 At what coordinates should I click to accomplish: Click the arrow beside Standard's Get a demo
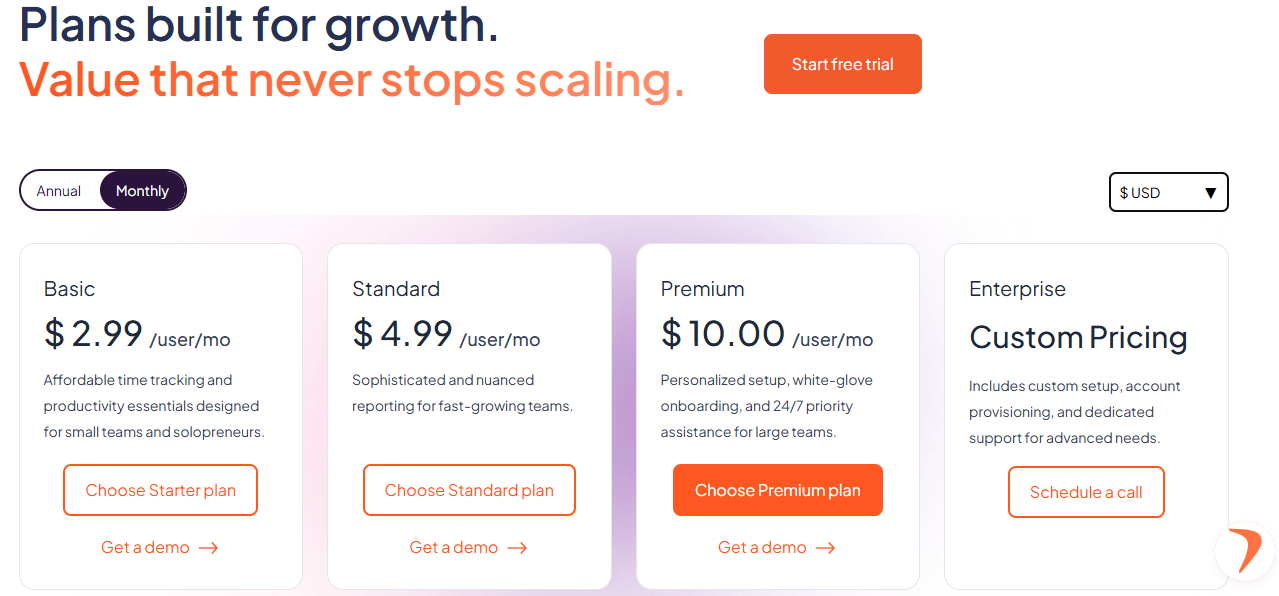point(517,548)
